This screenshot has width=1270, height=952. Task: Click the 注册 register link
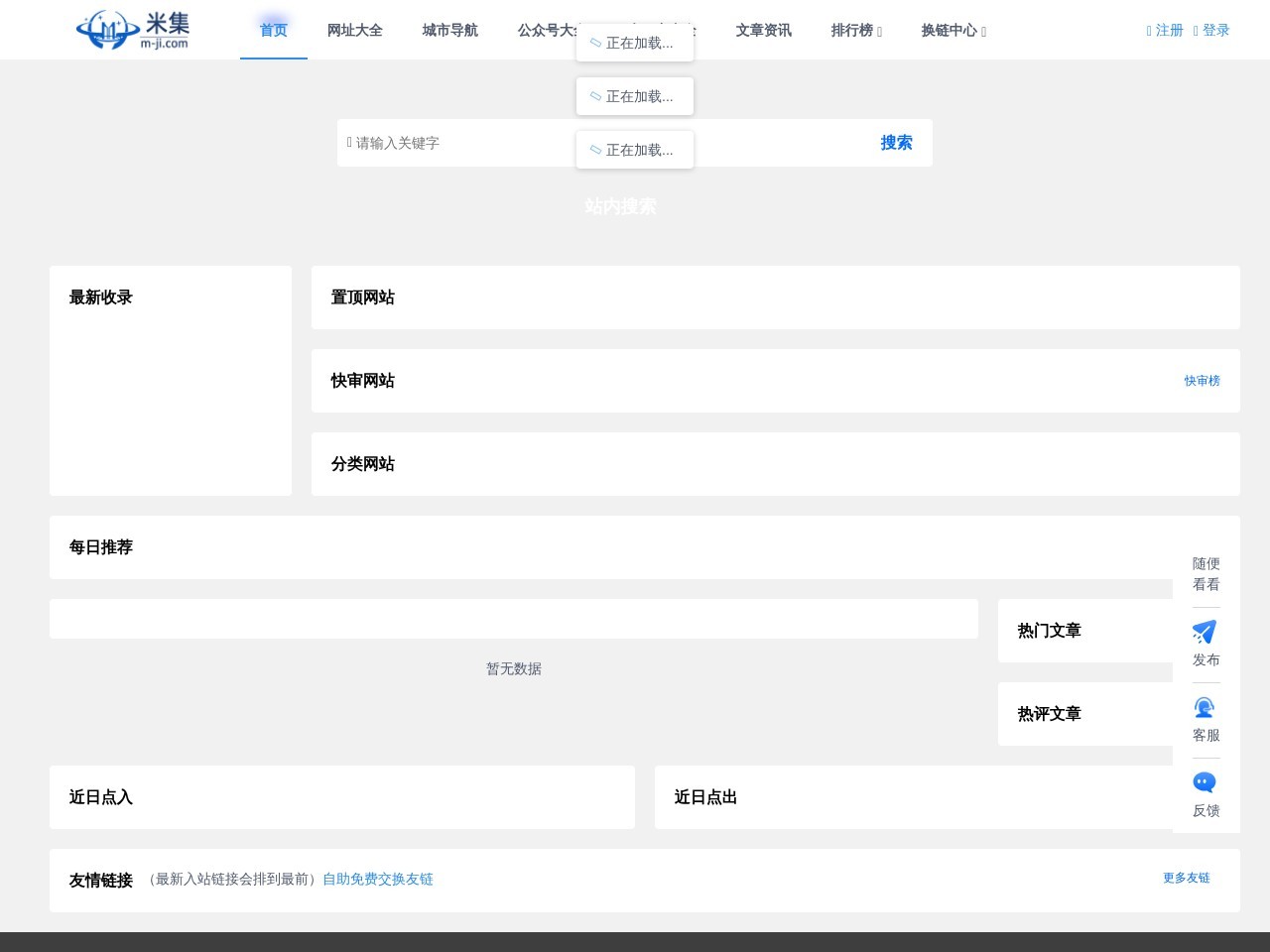tap(1165, 31)
